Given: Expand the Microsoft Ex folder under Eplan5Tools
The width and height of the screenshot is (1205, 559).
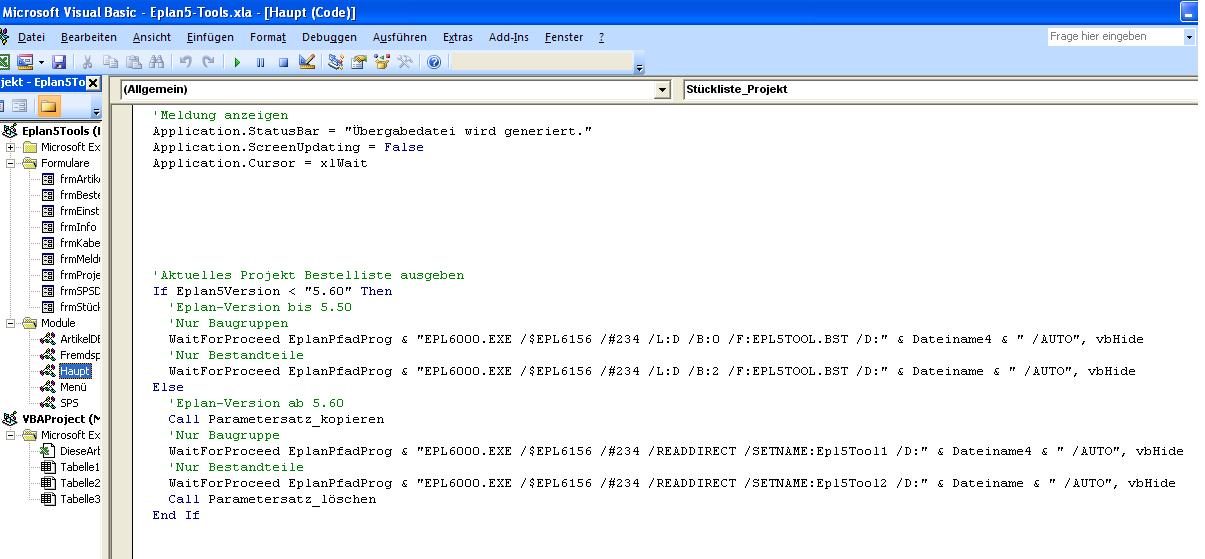Looking at the screenshot, I should pyautogui.click(x=11, y=147).
